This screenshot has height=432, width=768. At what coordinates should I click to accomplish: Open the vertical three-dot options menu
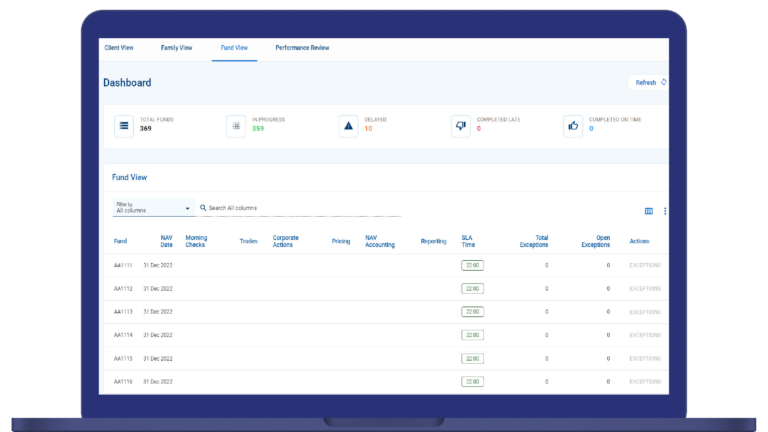pyautogui.click(x=665, y=211)
